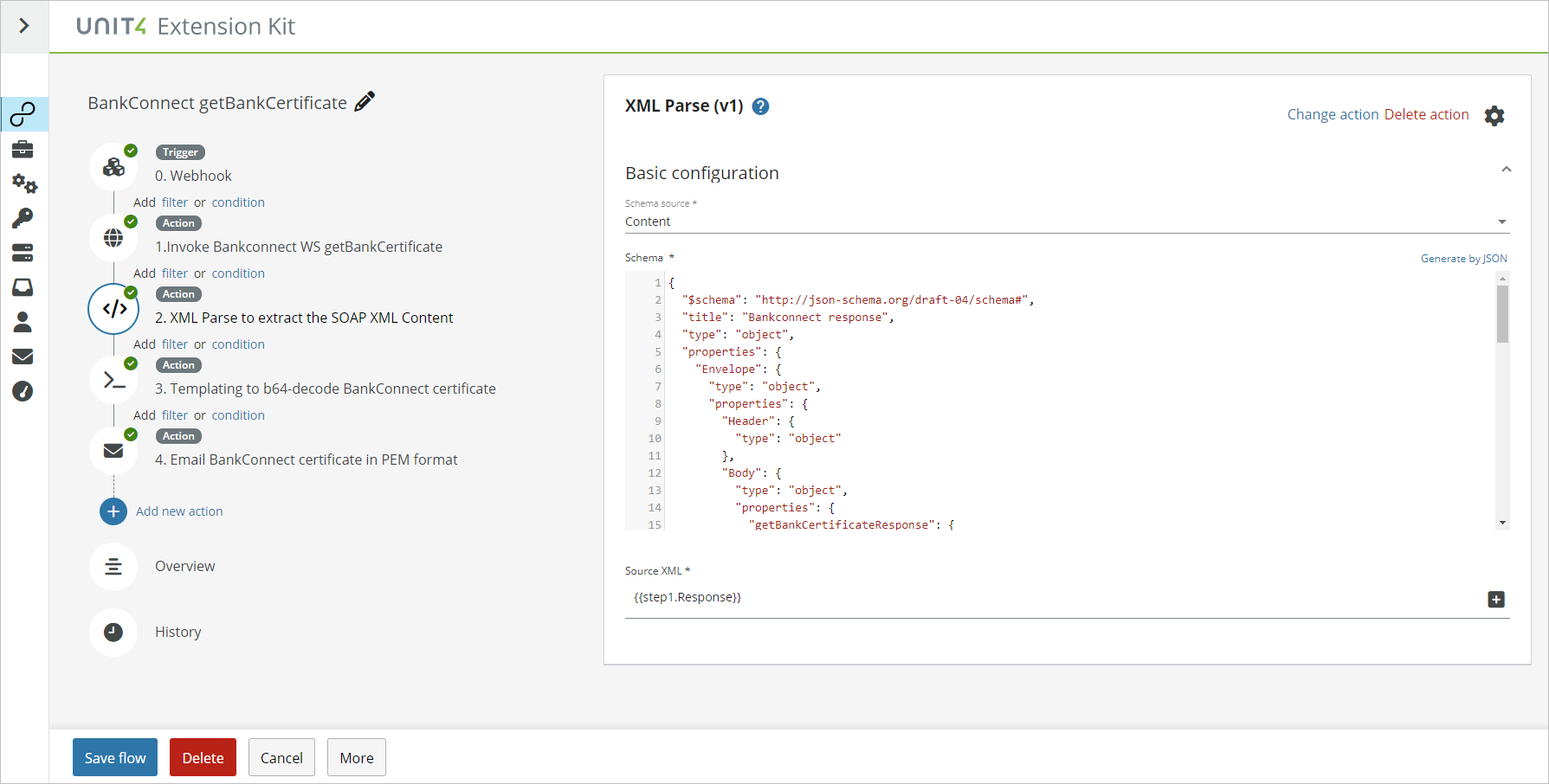Open the inbox tray sidebar icon
Viewport: 1549px width, 784px height.
click(23, 287)
